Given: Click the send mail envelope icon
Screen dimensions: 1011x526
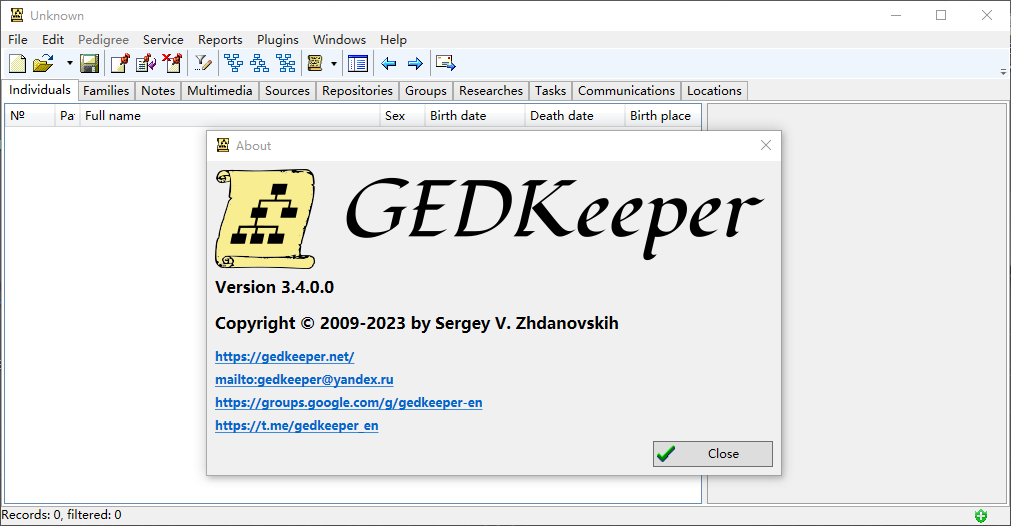Looking at the screenshot, I should [x=446, y=63].
